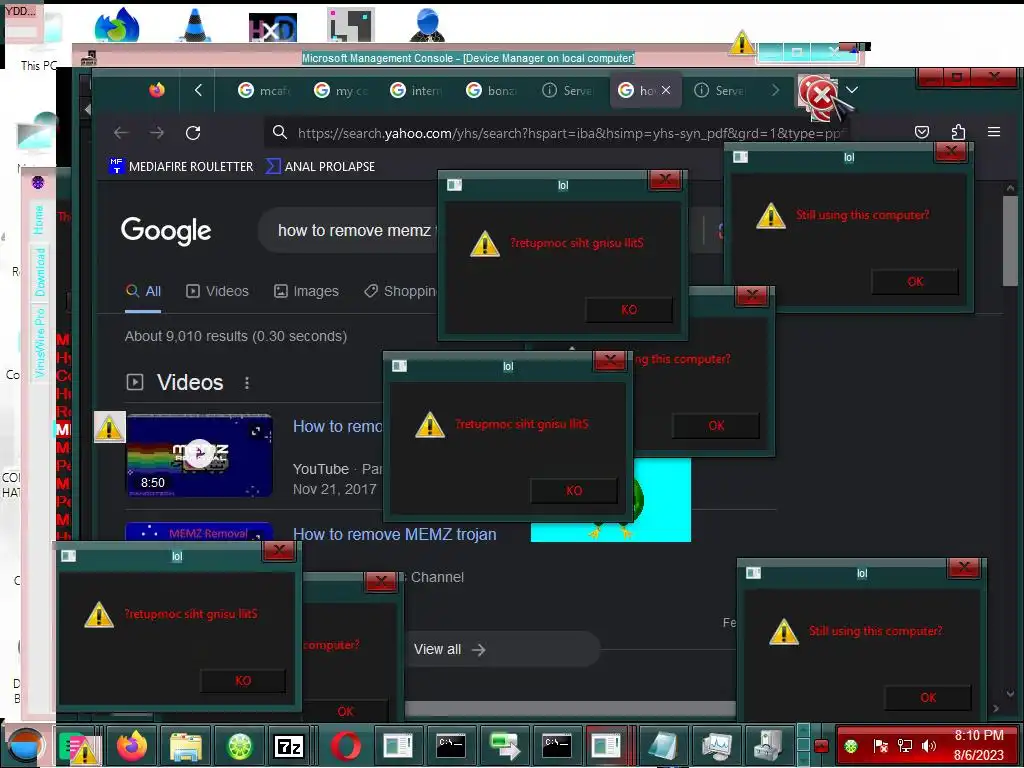Open Opera from the taskbar
Screen dimensions: 1024x768
coord(345,744)
